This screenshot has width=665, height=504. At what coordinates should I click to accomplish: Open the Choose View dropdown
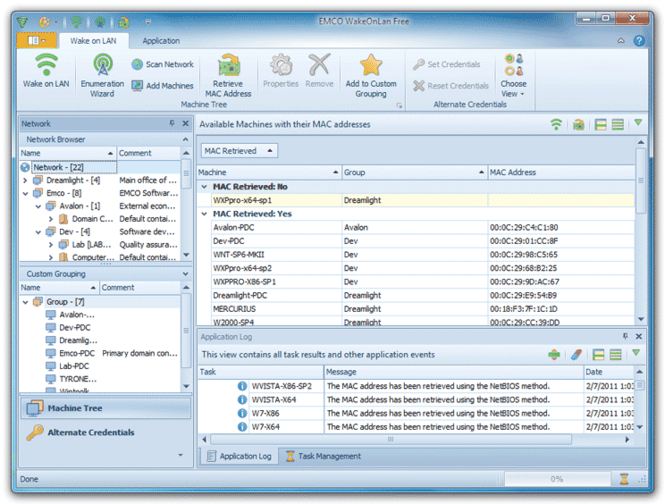click(x=513, y=76)
